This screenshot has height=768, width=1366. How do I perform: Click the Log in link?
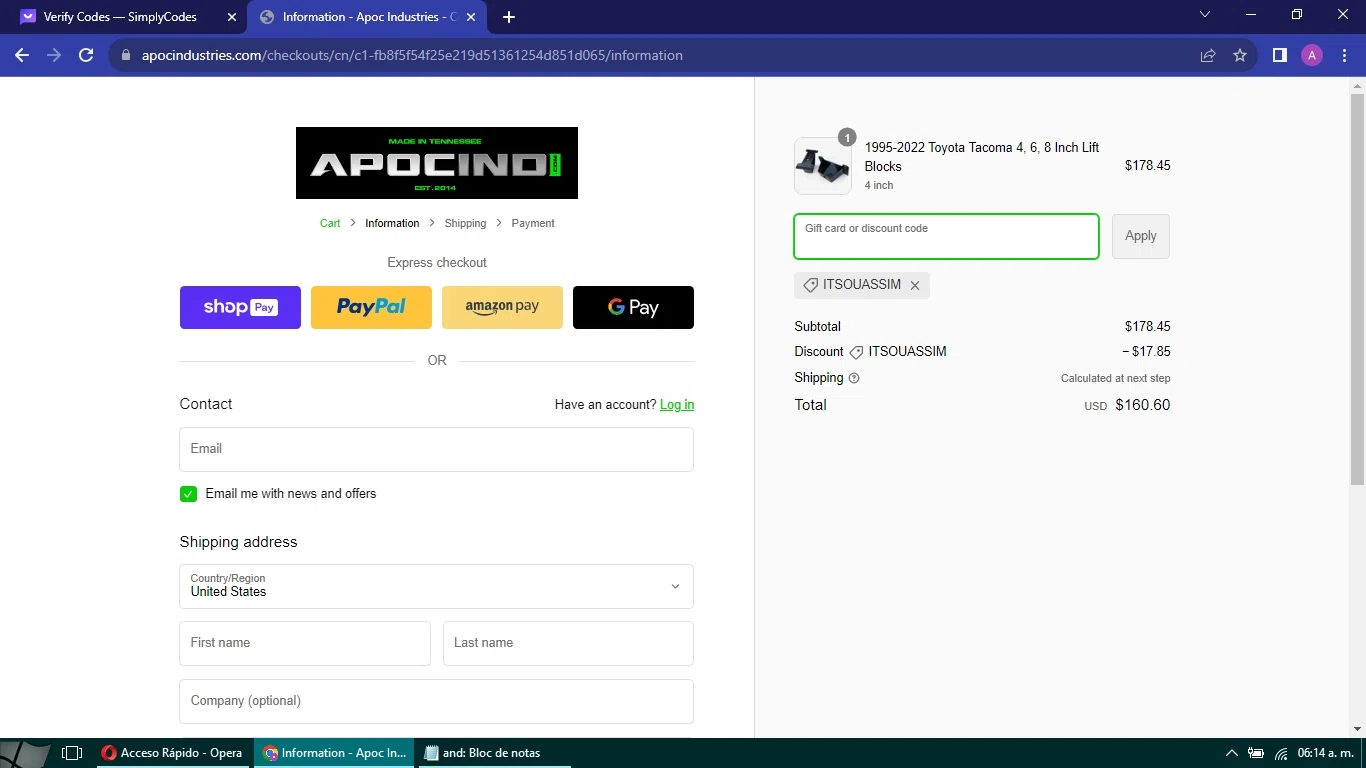pos(677,405)
